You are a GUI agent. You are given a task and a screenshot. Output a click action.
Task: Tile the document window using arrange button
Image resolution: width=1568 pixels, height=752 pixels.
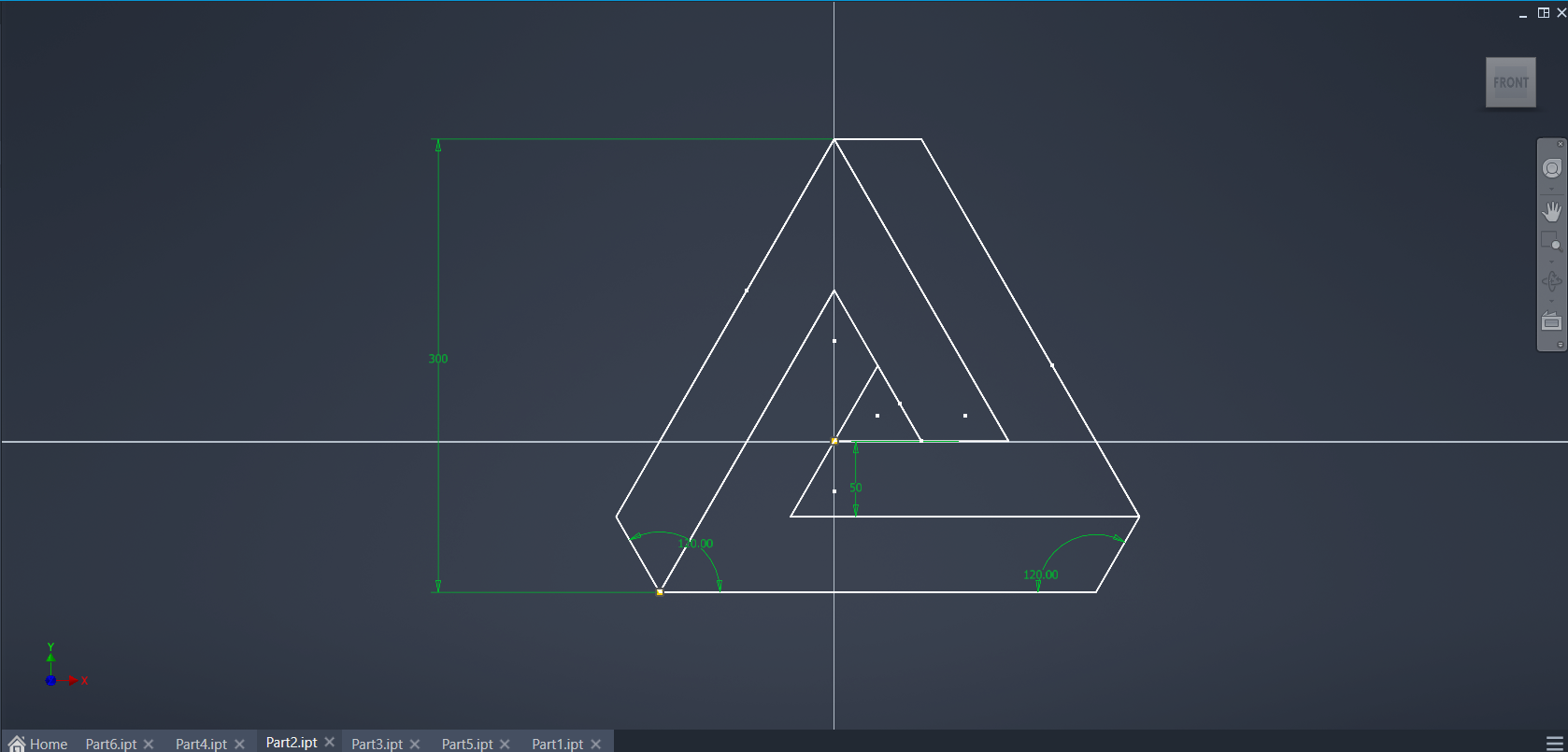point(1543,12)
